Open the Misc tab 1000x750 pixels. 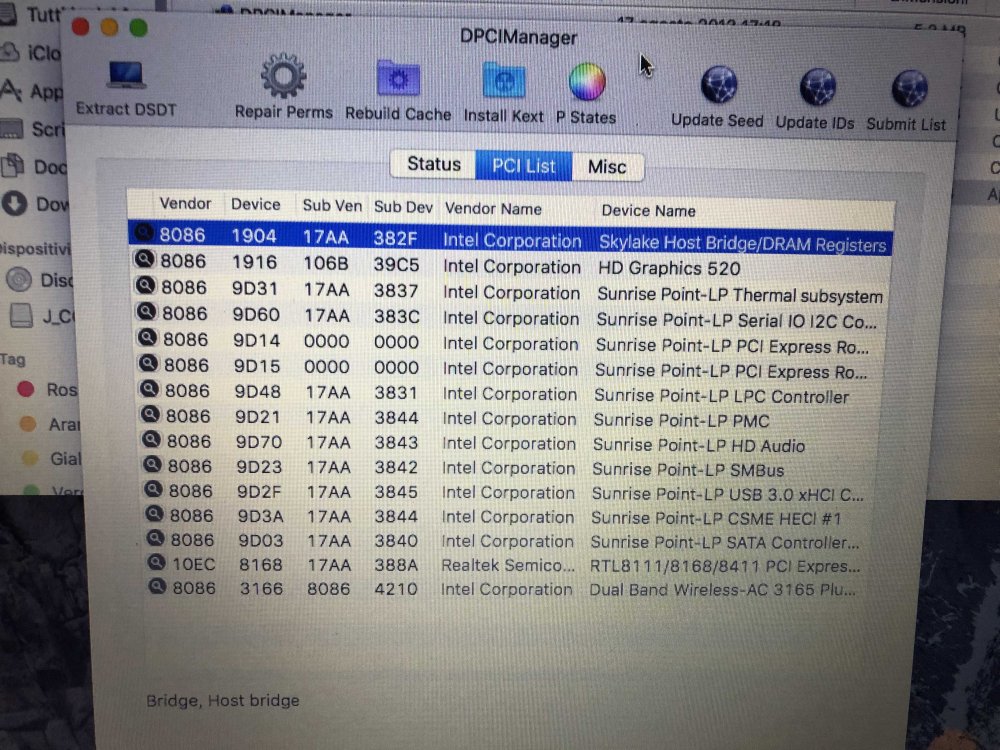coord(607,167)
